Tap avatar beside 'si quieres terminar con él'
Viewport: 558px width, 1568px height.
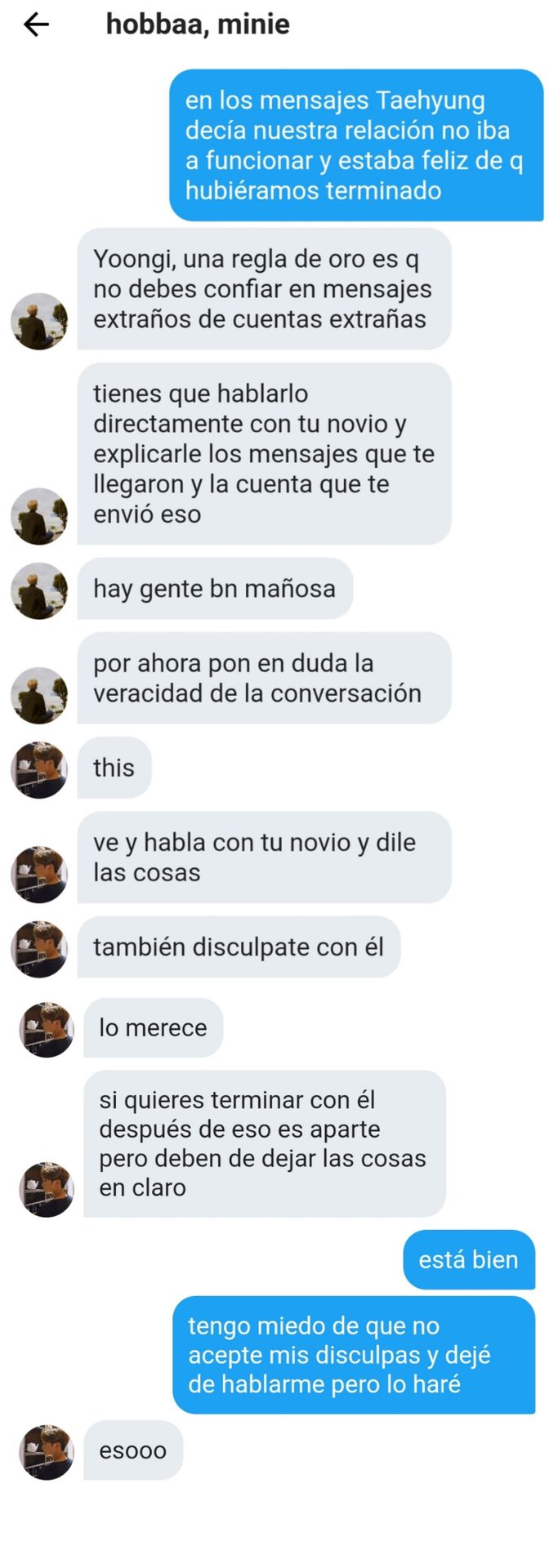pyautogui.click(x=47, y=1190)
